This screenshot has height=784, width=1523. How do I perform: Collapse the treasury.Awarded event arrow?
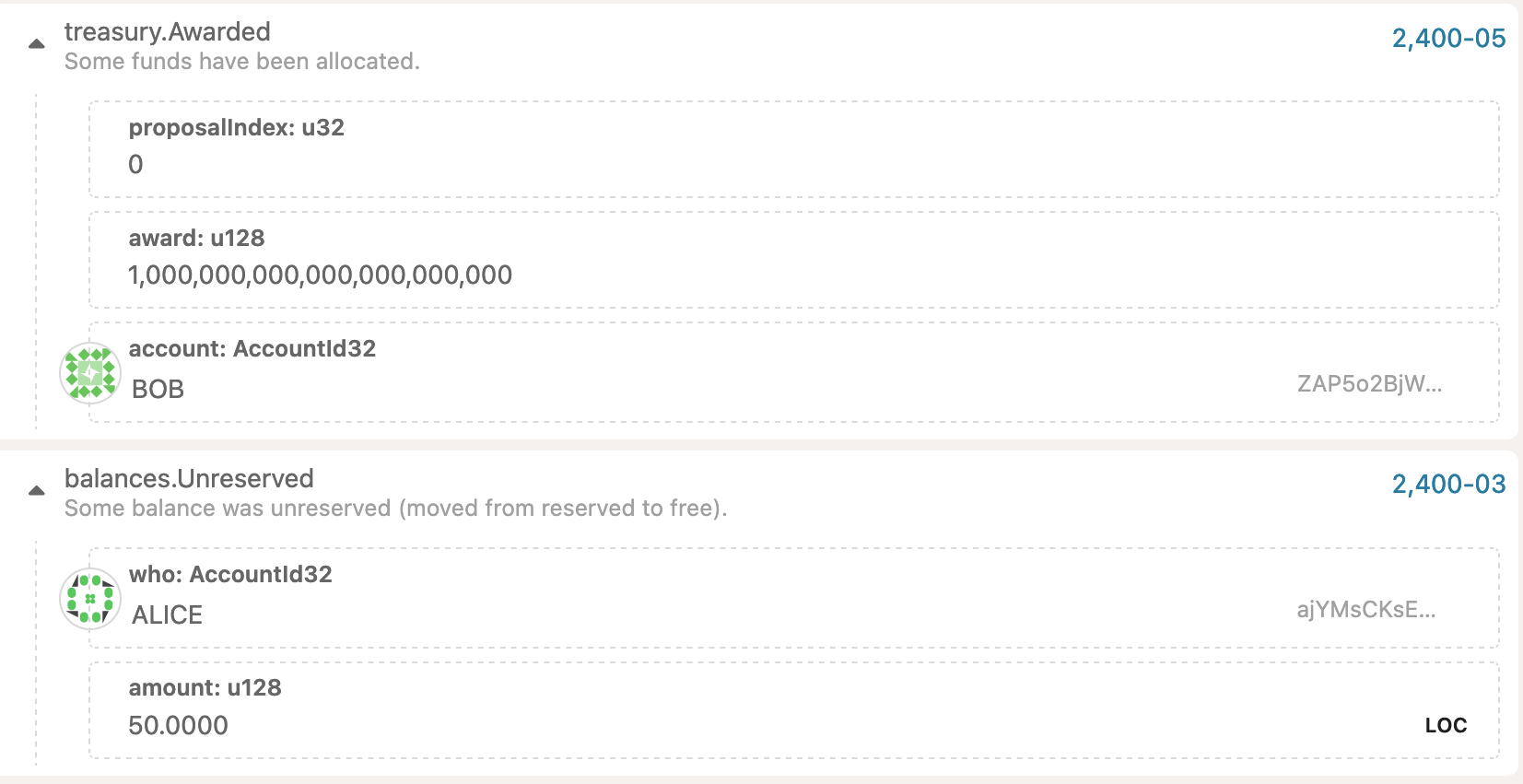click(x=37, y=44)
